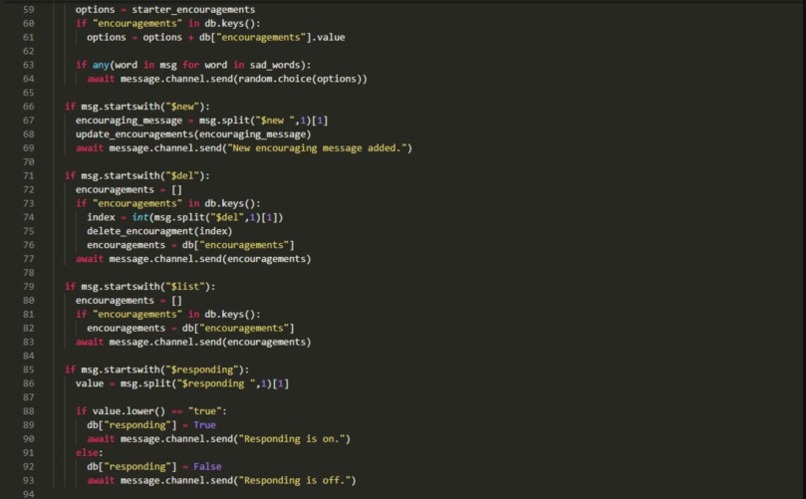Click line number 62 in the gutter
This screenshot has height=499, width=806.
coord(28,51)
